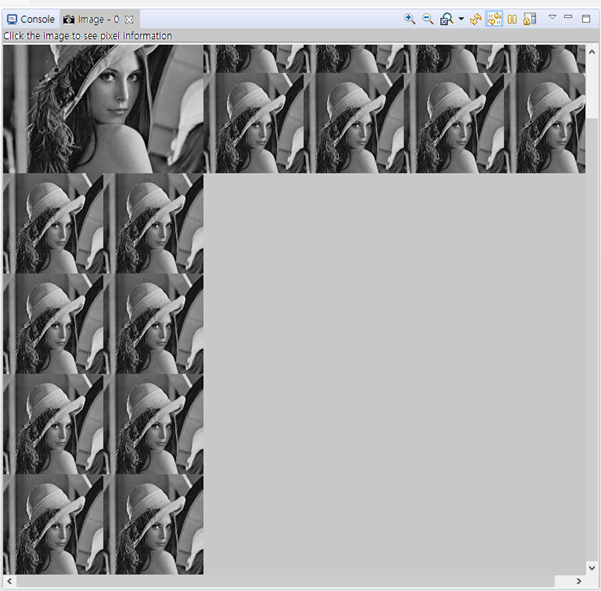Screen dimensions: 601x591
Task: Minimize the image view panel
Action: (568, 17)
